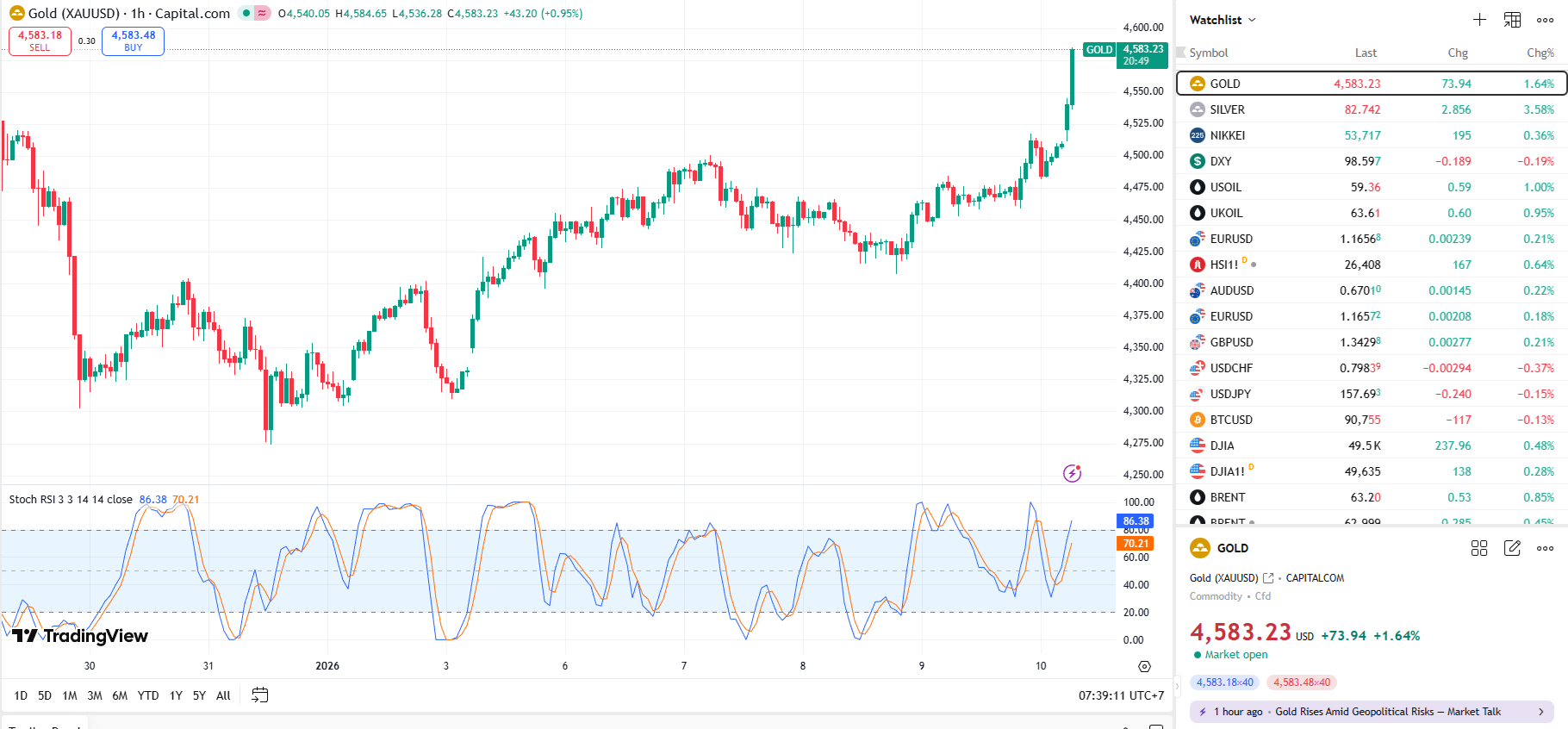Click the chart settings gear icon
The width and height of the screenshot is (1568, 729).
(1144, 666)
